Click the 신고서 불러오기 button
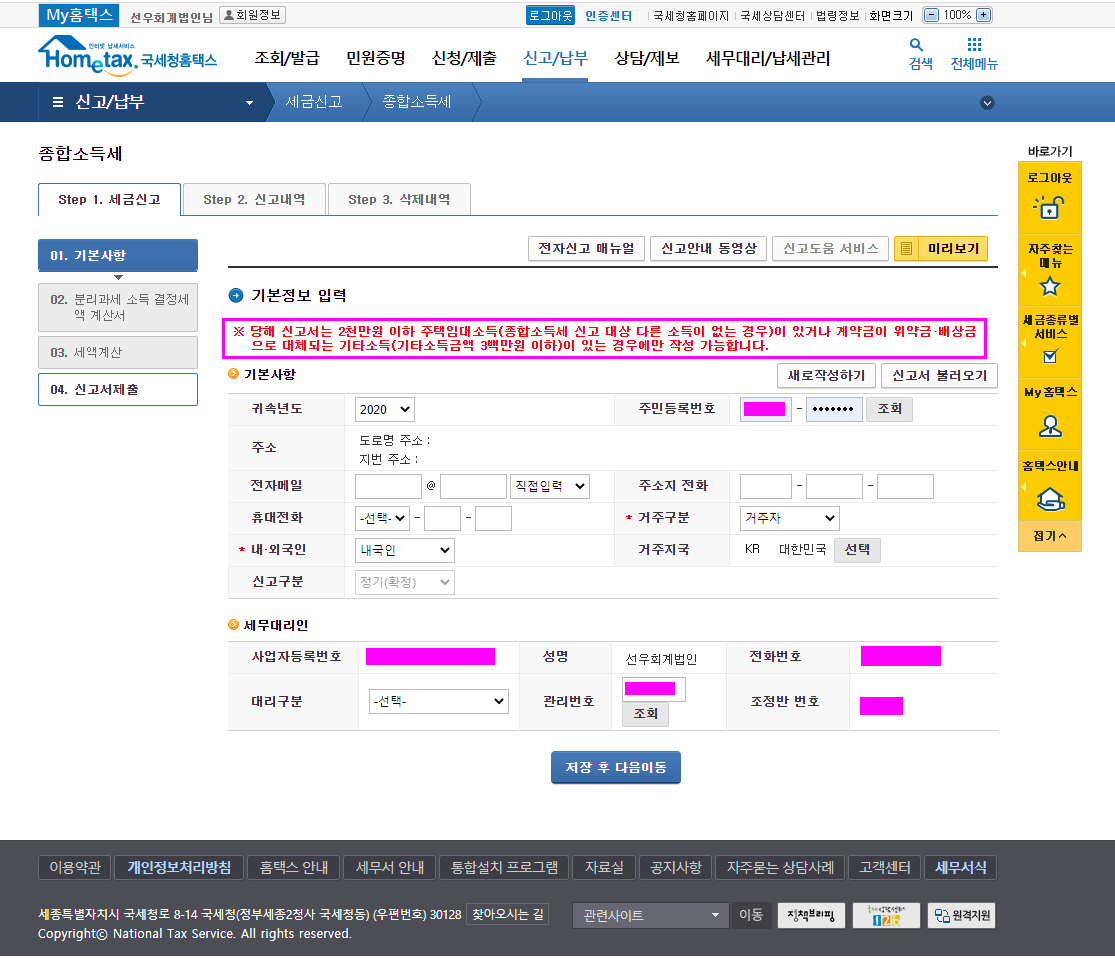 (939, 375)
